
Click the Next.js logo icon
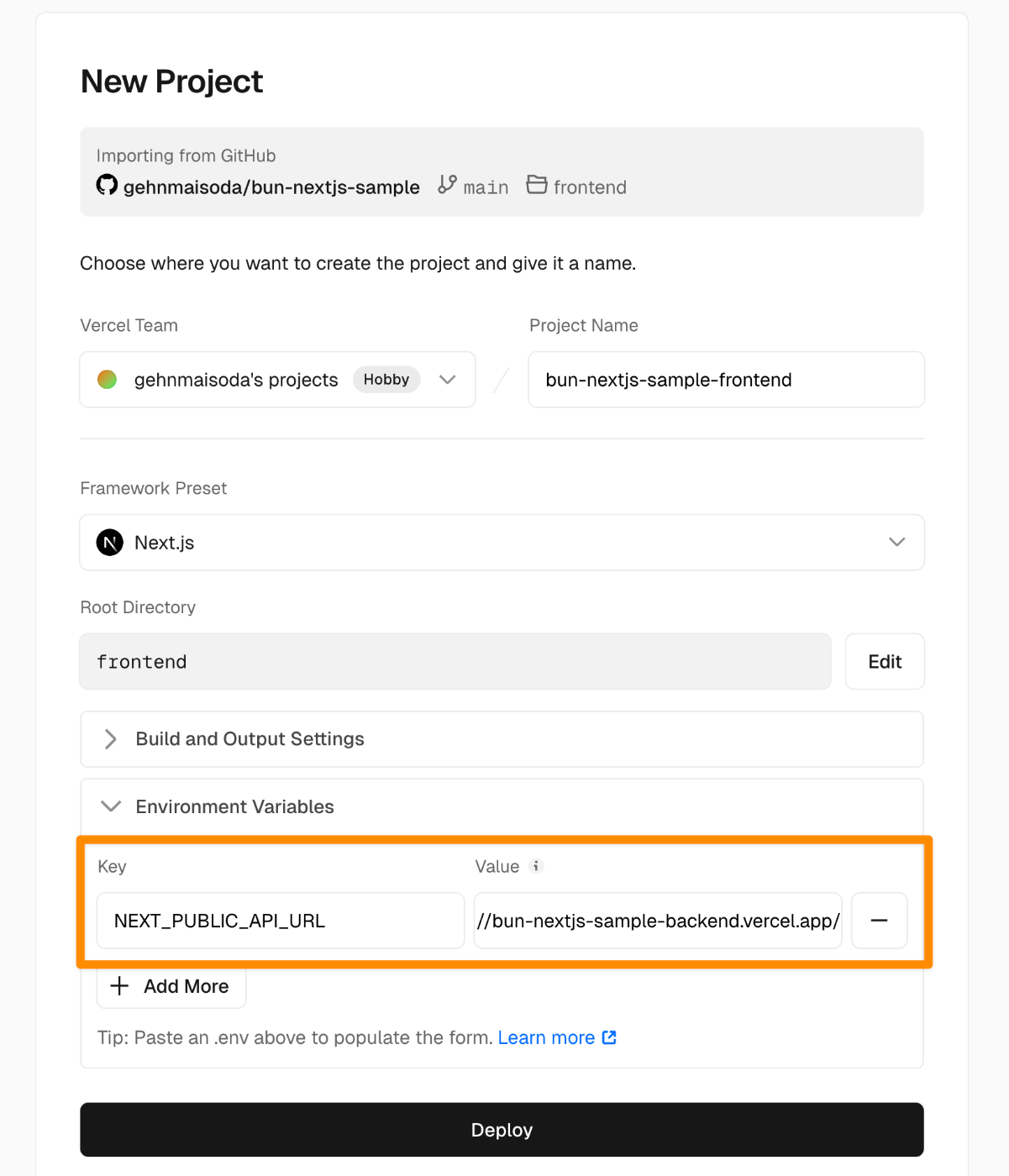(110, 543)
